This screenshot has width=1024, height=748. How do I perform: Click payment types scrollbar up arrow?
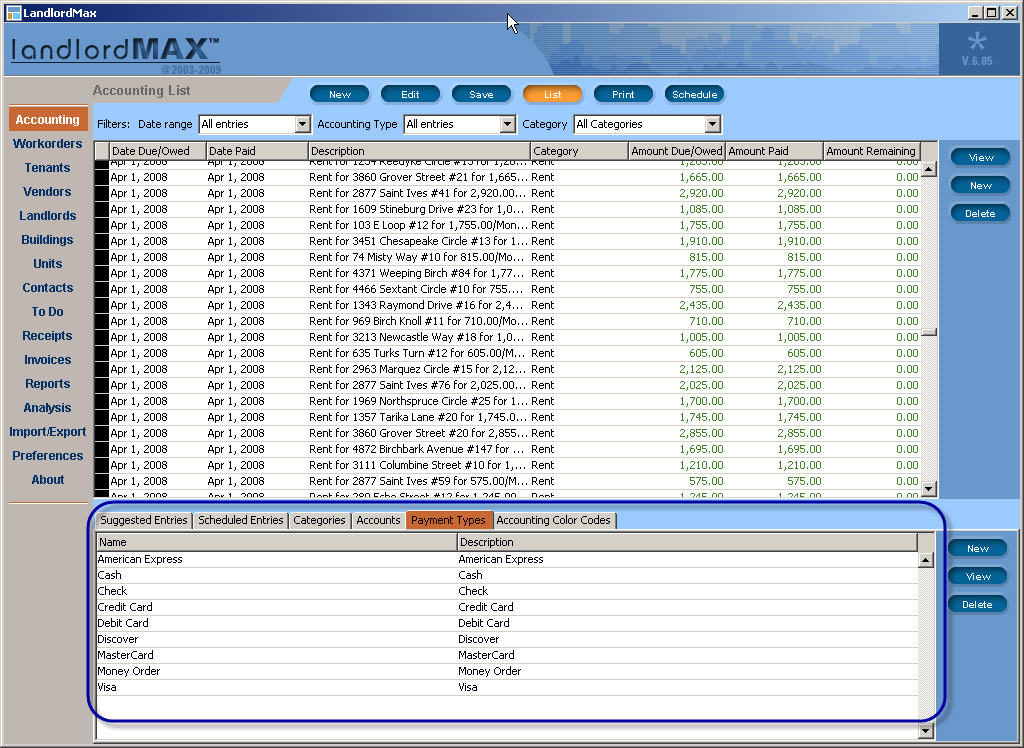[x=925, y=560]
